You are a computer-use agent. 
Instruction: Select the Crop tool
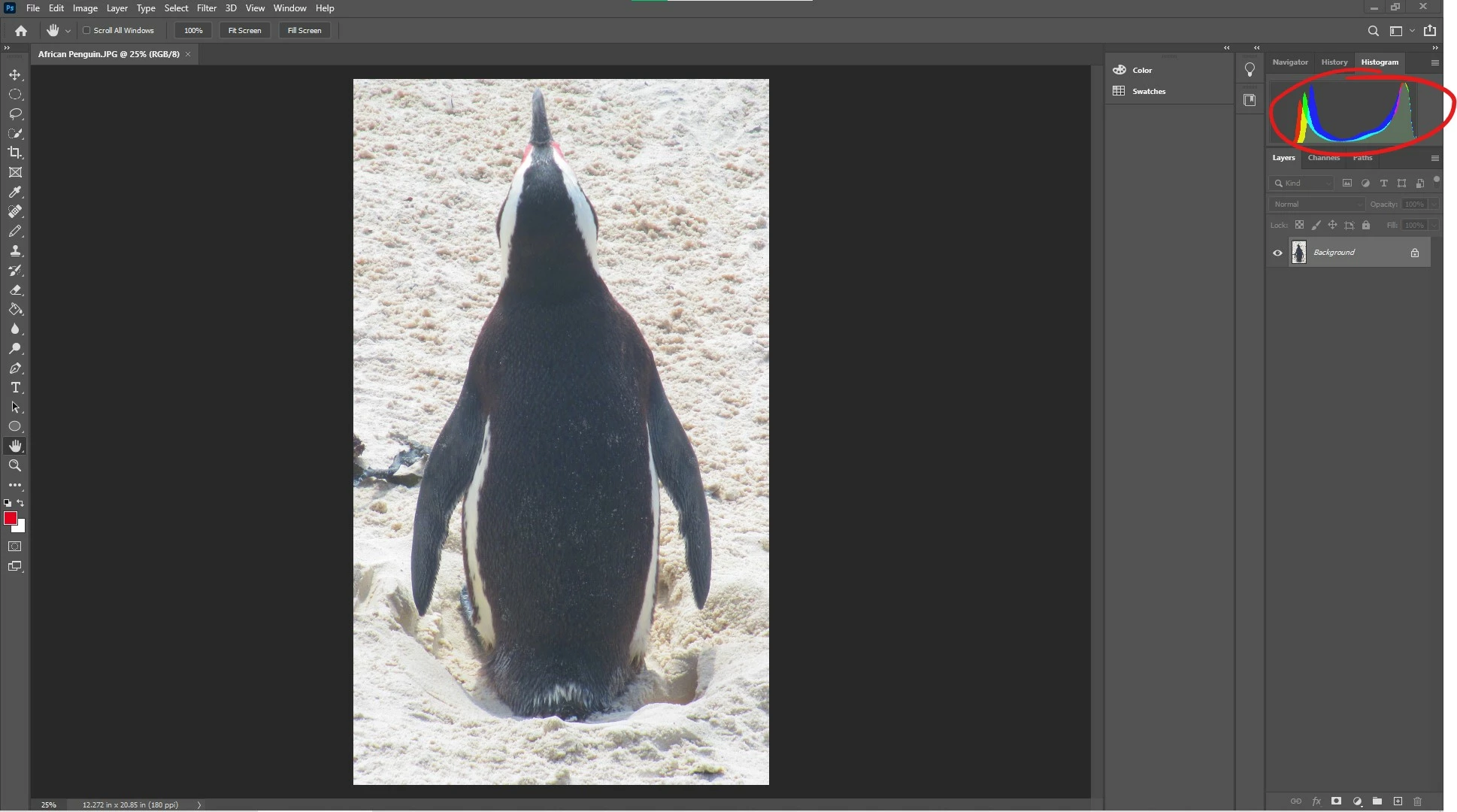(15, 153)
